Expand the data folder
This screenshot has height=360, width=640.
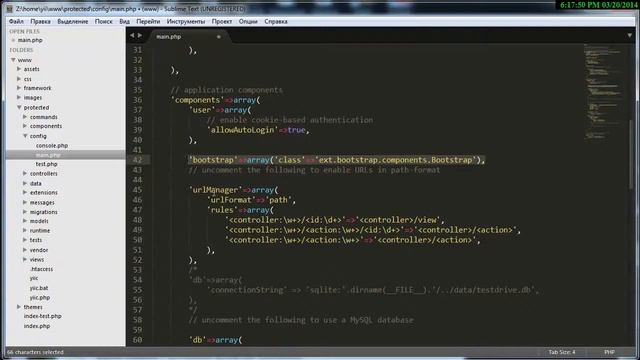[25, 183]
